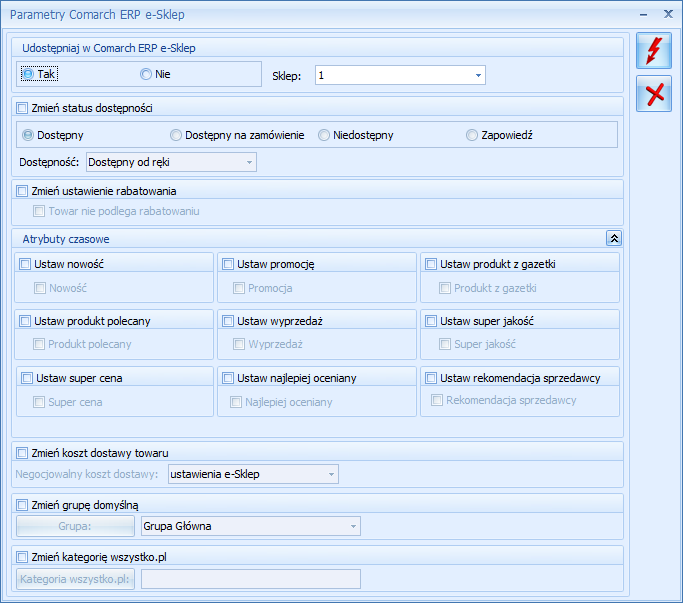Check Ustaw najlepiej oceniany checkbox

point(228,378)
